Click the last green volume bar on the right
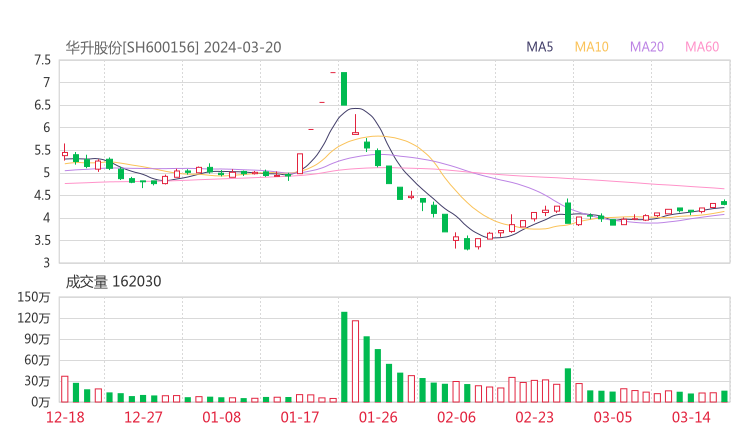Viewport: 740px width, 440px height. (724, 397)
